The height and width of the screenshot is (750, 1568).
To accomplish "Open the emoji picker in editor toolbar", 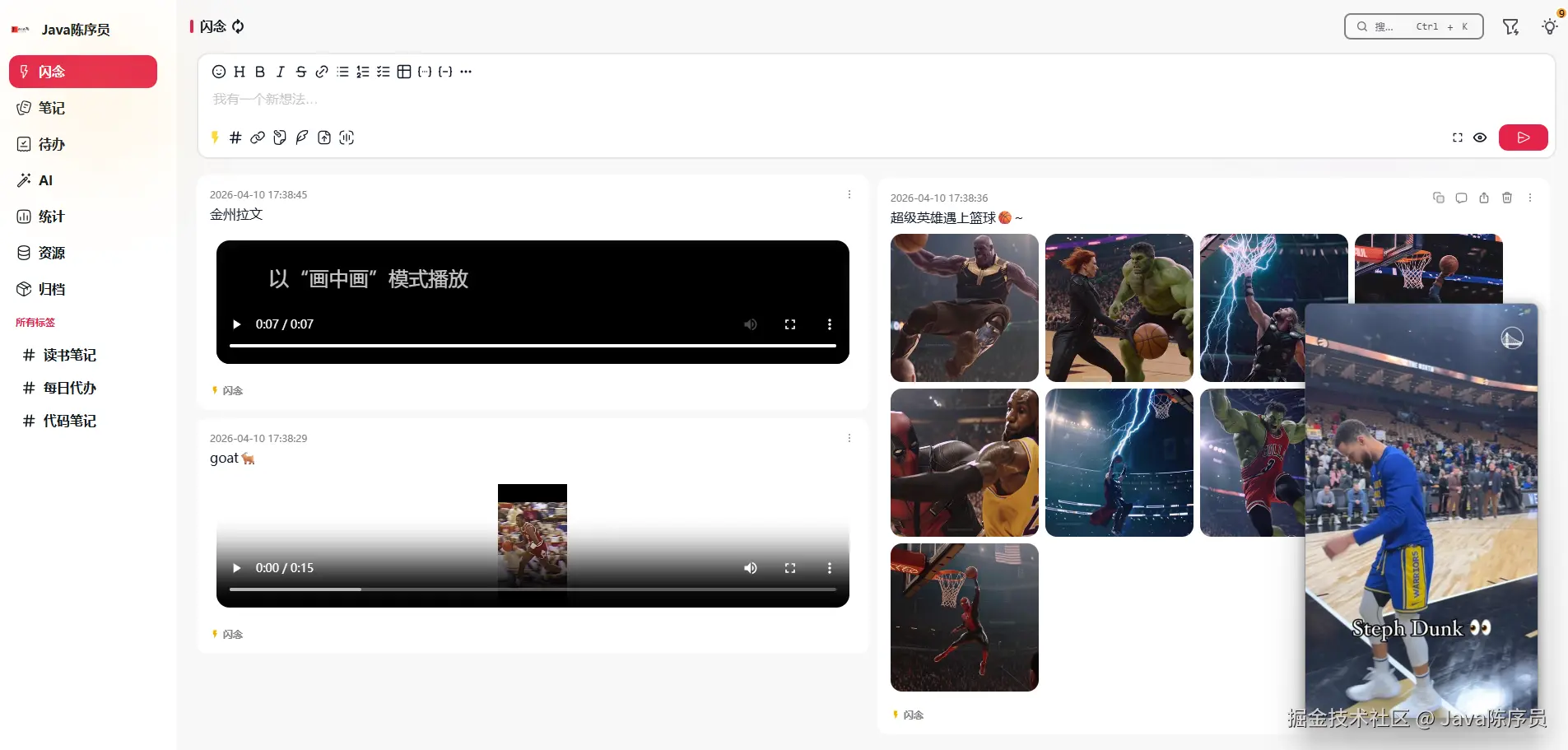I will 219,72.
